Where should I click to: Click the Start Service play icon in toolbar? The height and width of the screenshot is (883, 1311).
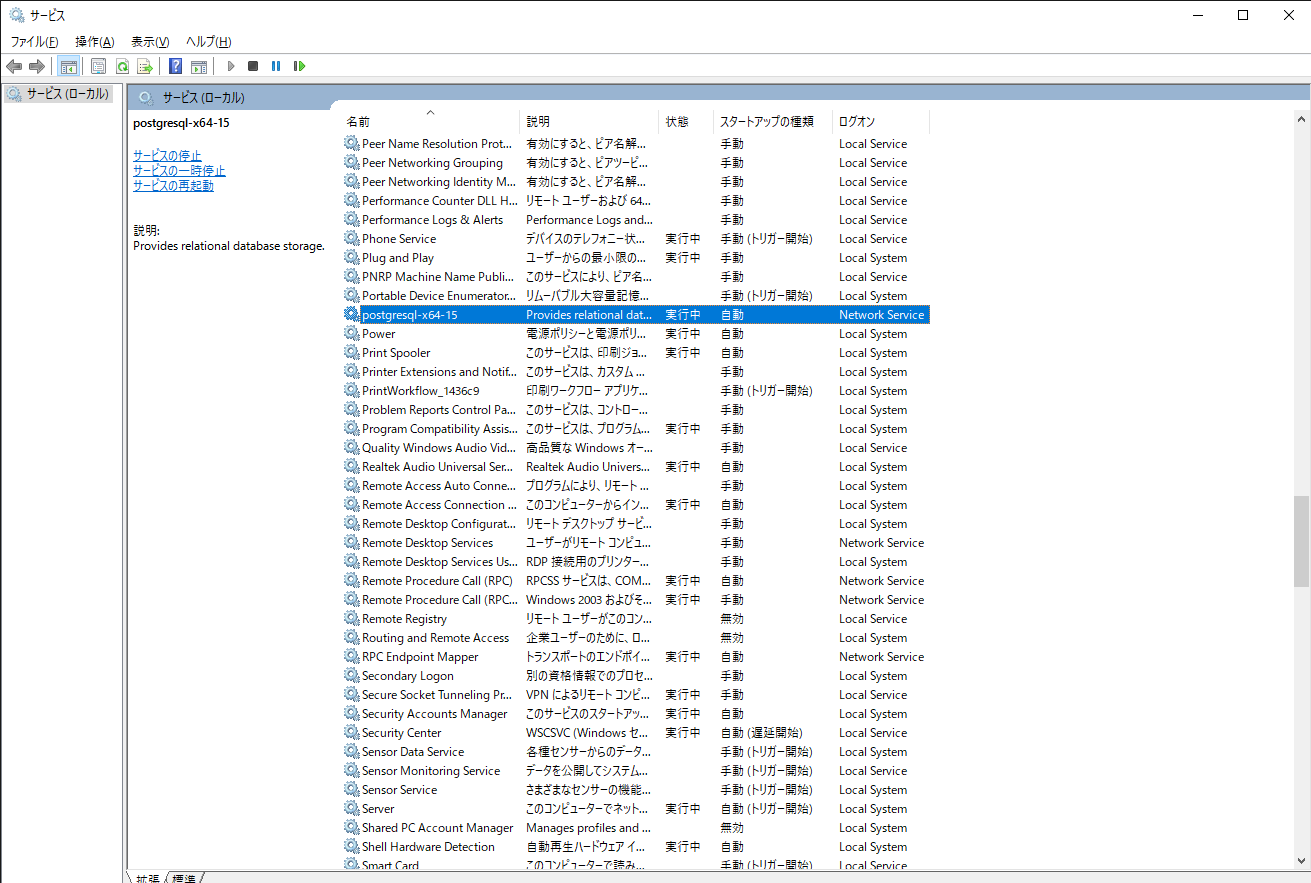click(231, 66)
